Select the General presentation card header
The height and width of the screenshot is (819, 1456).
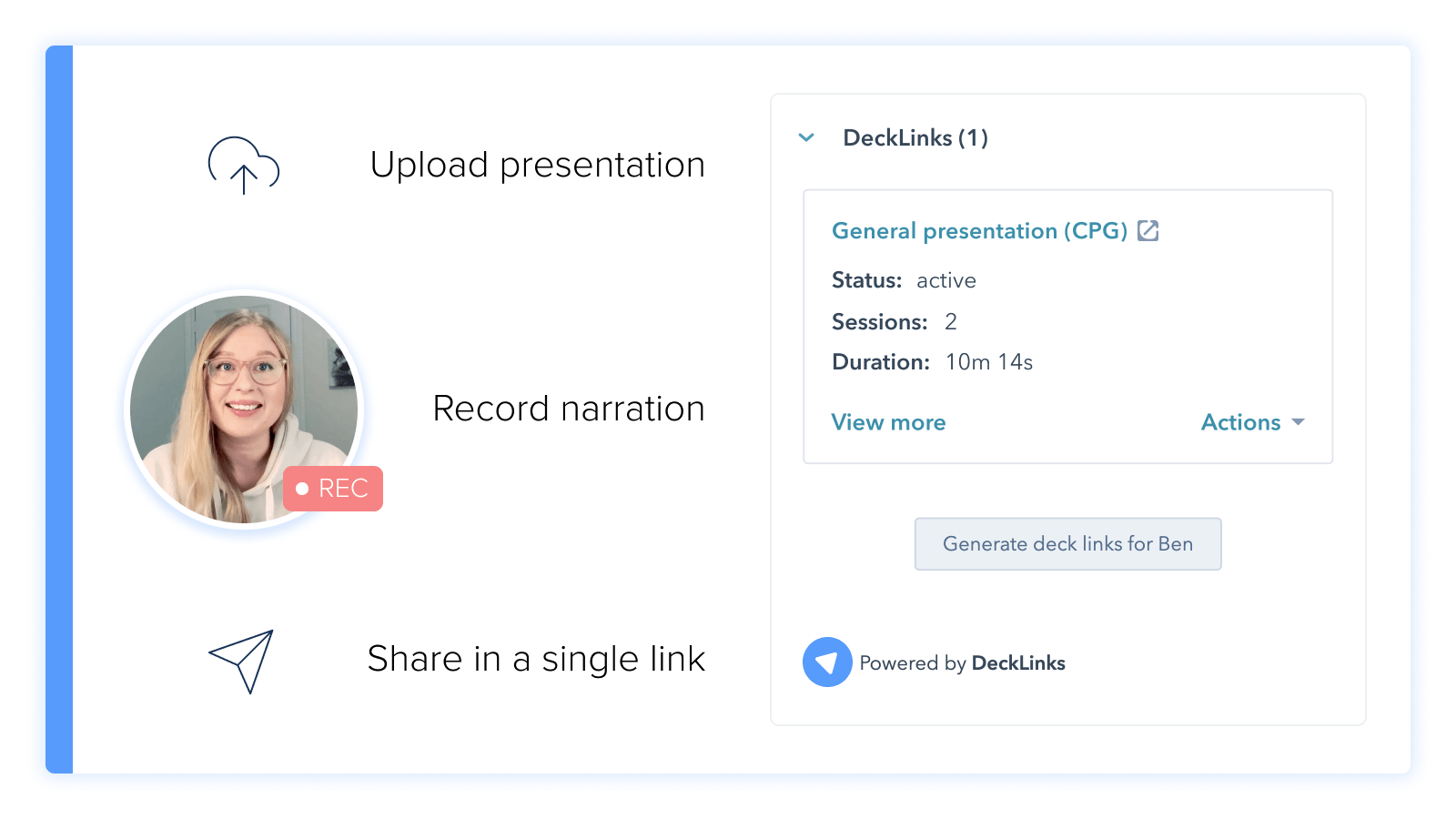pos(978,231)
